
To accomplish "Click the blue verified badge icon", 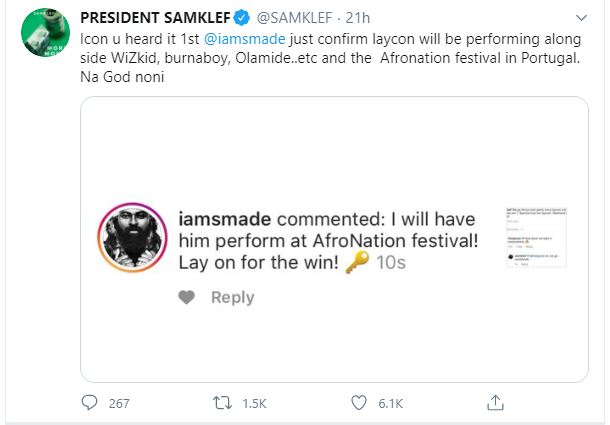I will (x=242, y=18).
